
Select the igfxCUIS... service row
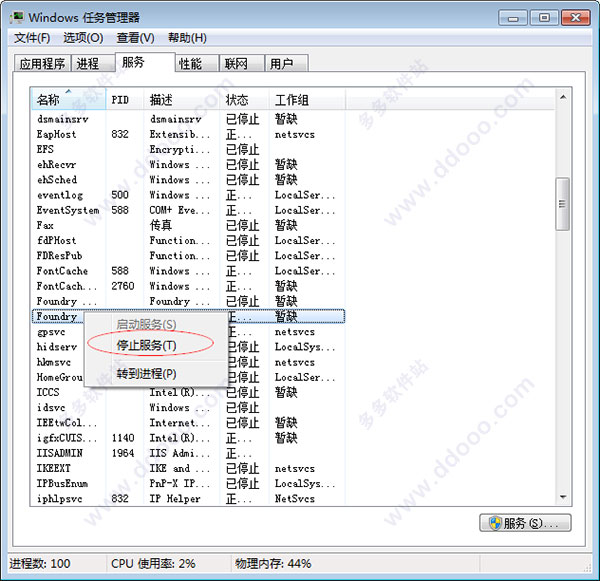click(x=188, y=438)
